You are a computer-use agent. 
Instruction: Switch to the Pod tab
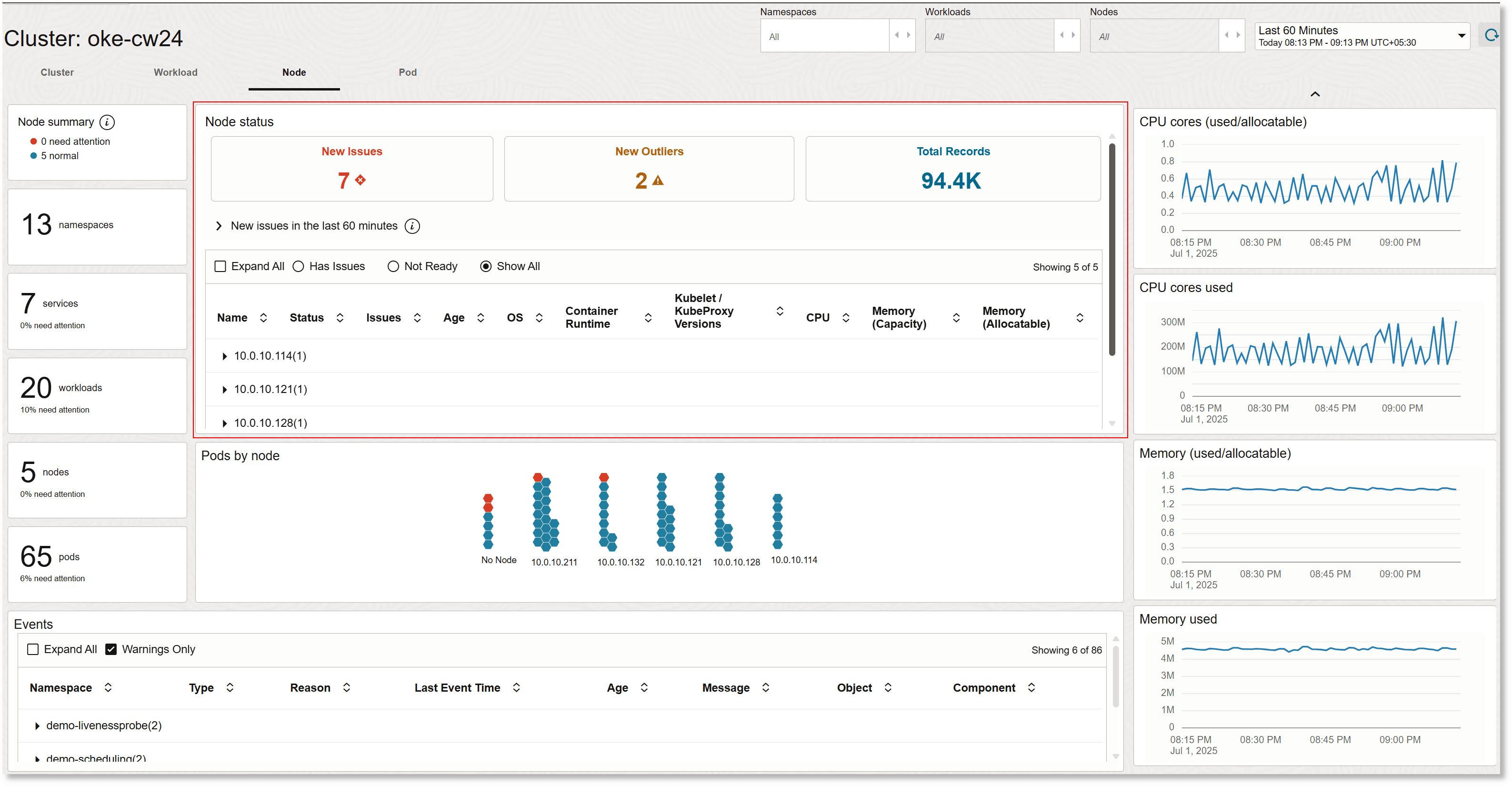[407, 72]
